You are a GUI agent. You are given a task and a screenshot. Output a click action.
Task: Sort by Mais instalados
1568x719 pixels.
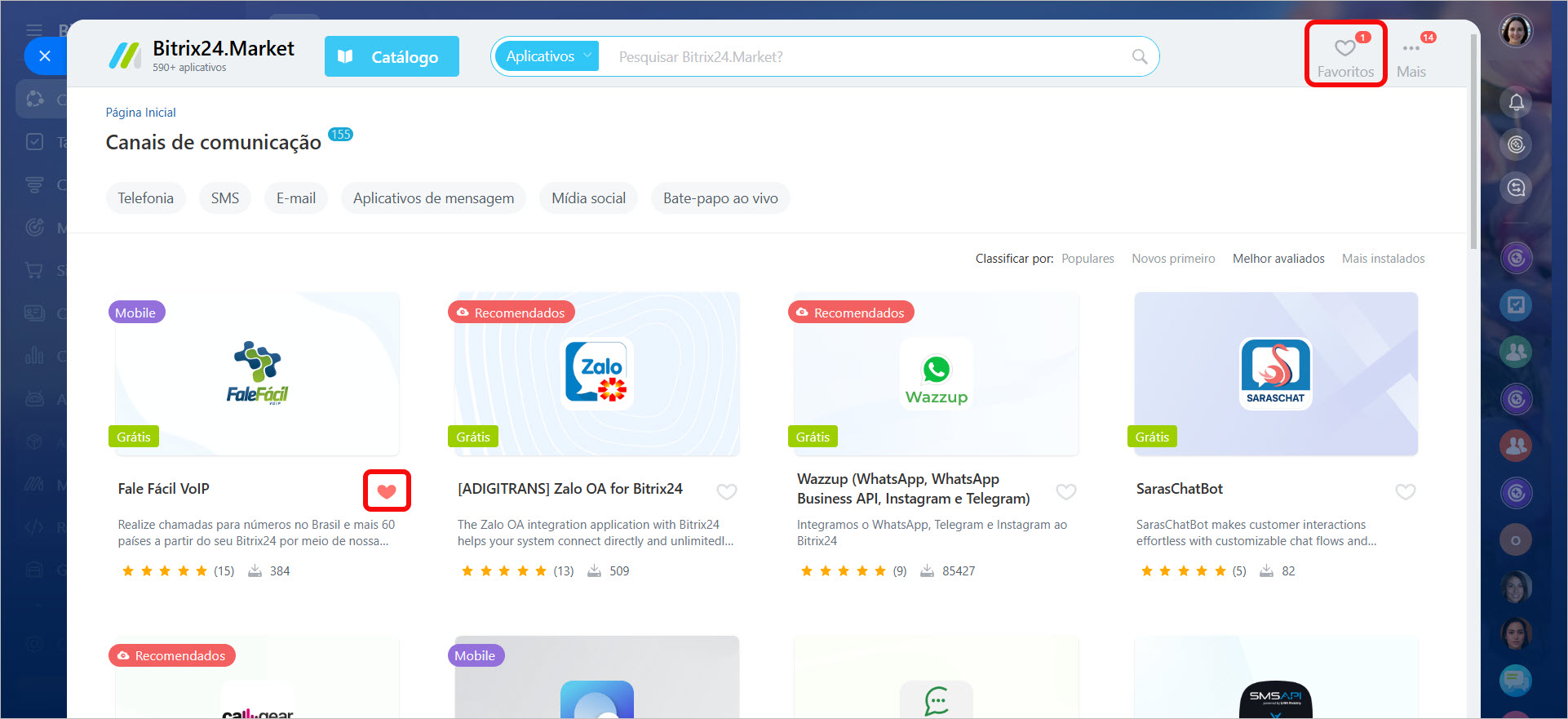point(1384,259)
